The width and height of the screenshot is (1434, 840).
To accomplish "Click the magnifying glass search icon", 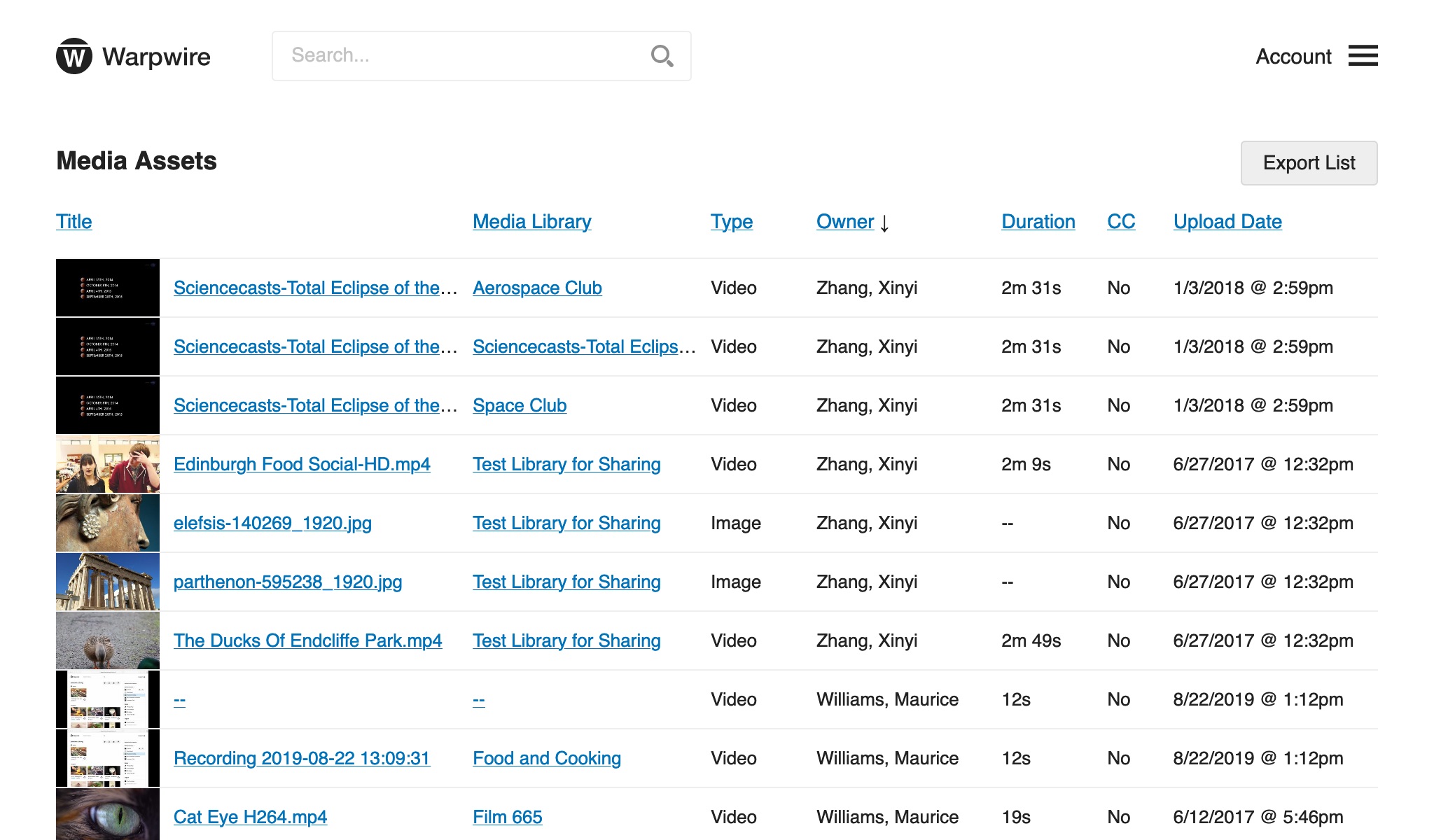I will [x=662, y=56].
